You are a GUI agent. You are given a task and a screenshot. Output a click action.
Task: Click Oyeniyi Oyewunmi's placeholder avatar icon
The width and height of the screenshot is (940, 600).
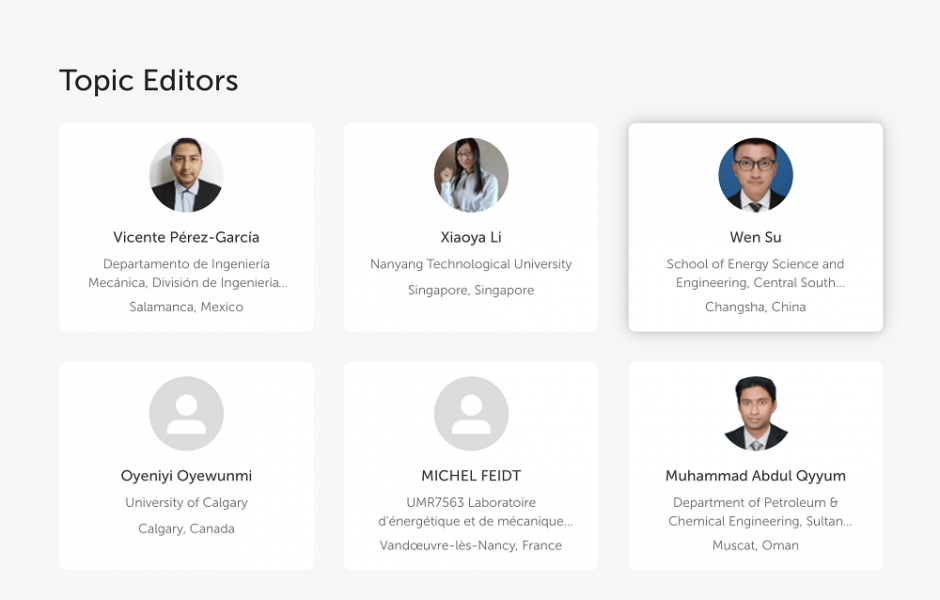pos(186,414)
